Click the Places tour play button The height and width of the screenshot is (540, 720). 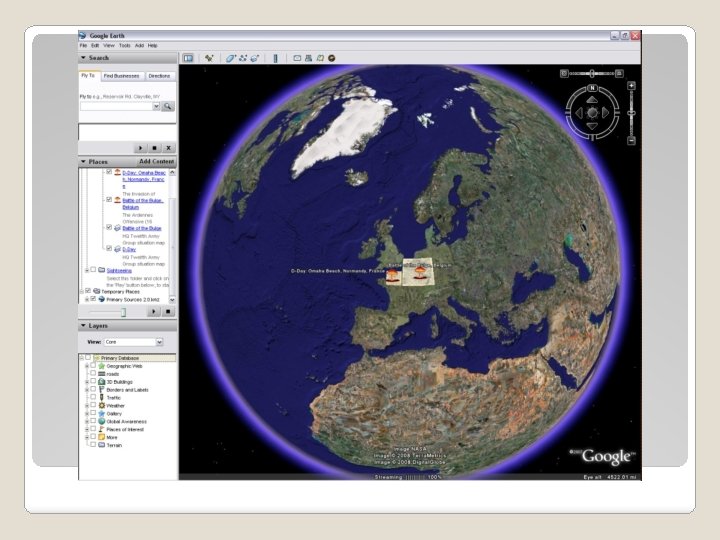(153, 312)
